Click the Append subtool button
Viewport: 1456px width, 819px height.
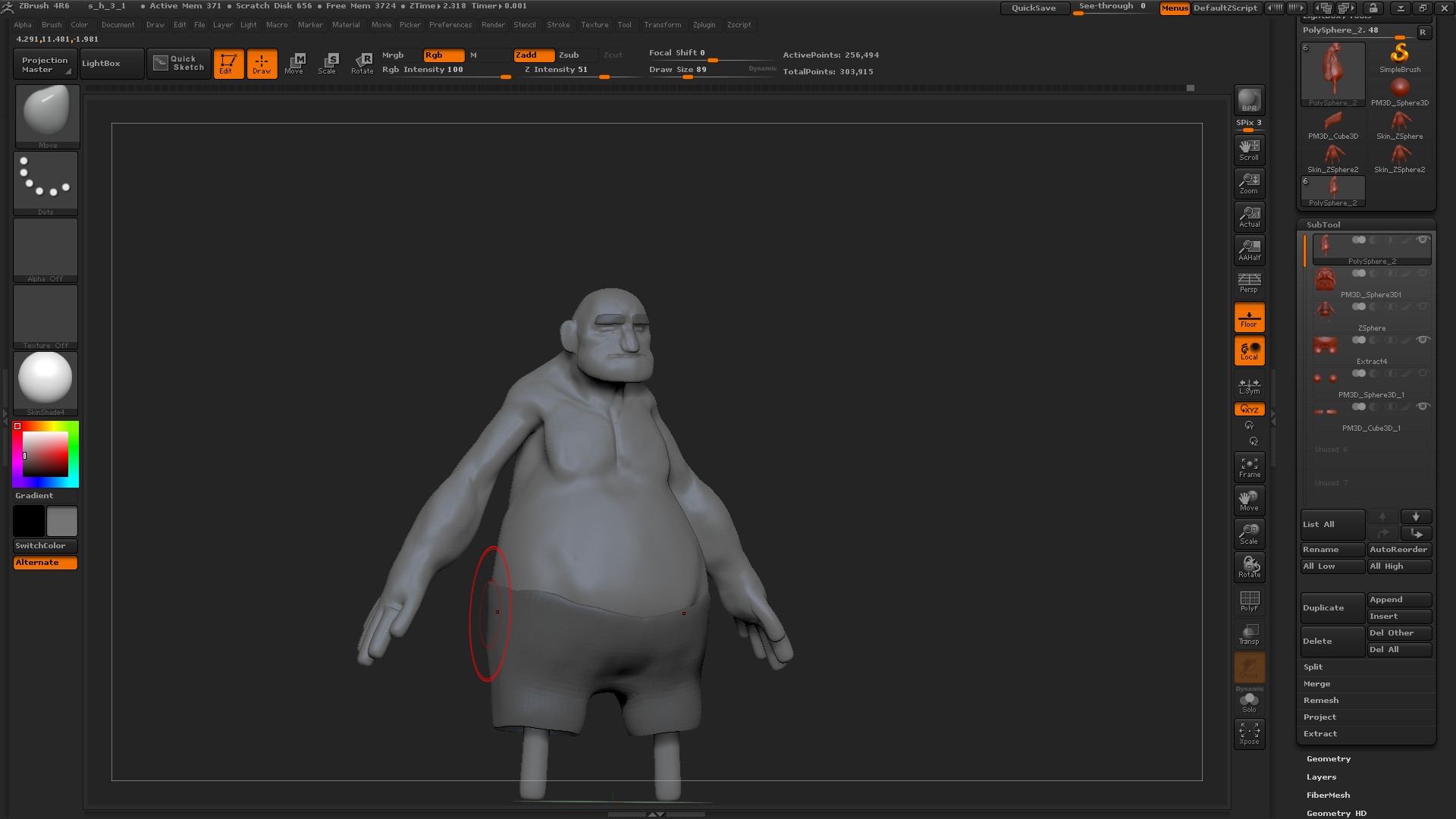point(1399,600)
